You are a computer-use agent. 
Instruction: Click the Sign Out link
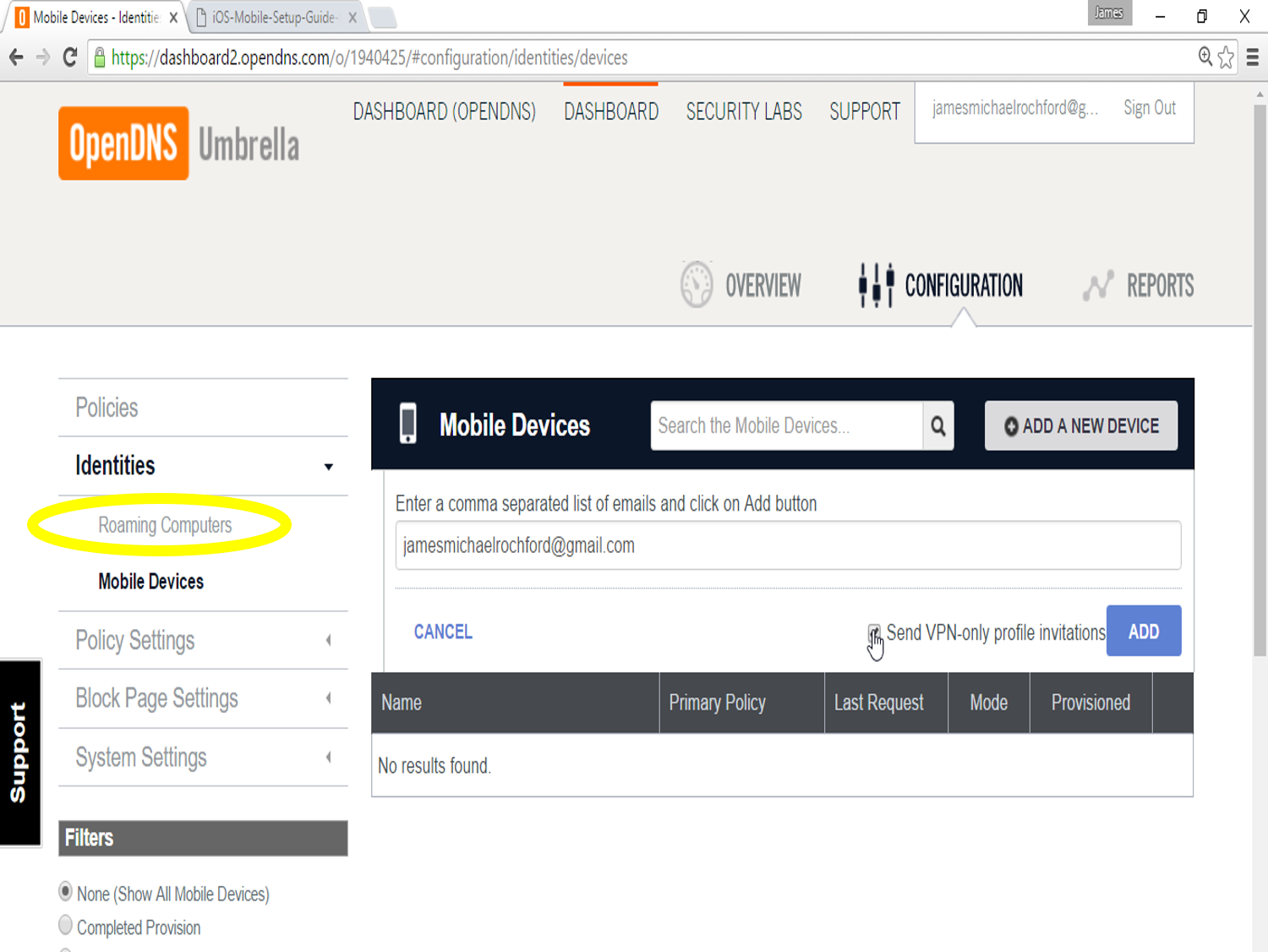(x=1150, y=108)
